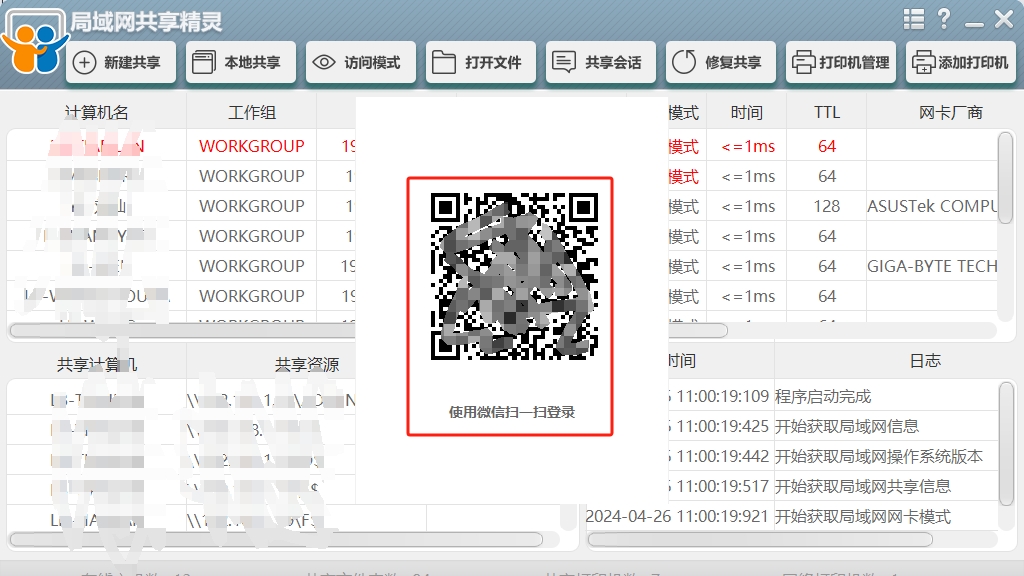Click the 共享资源 column header
The width and height of the screenshot is (1024, 576).
(307, 364)
